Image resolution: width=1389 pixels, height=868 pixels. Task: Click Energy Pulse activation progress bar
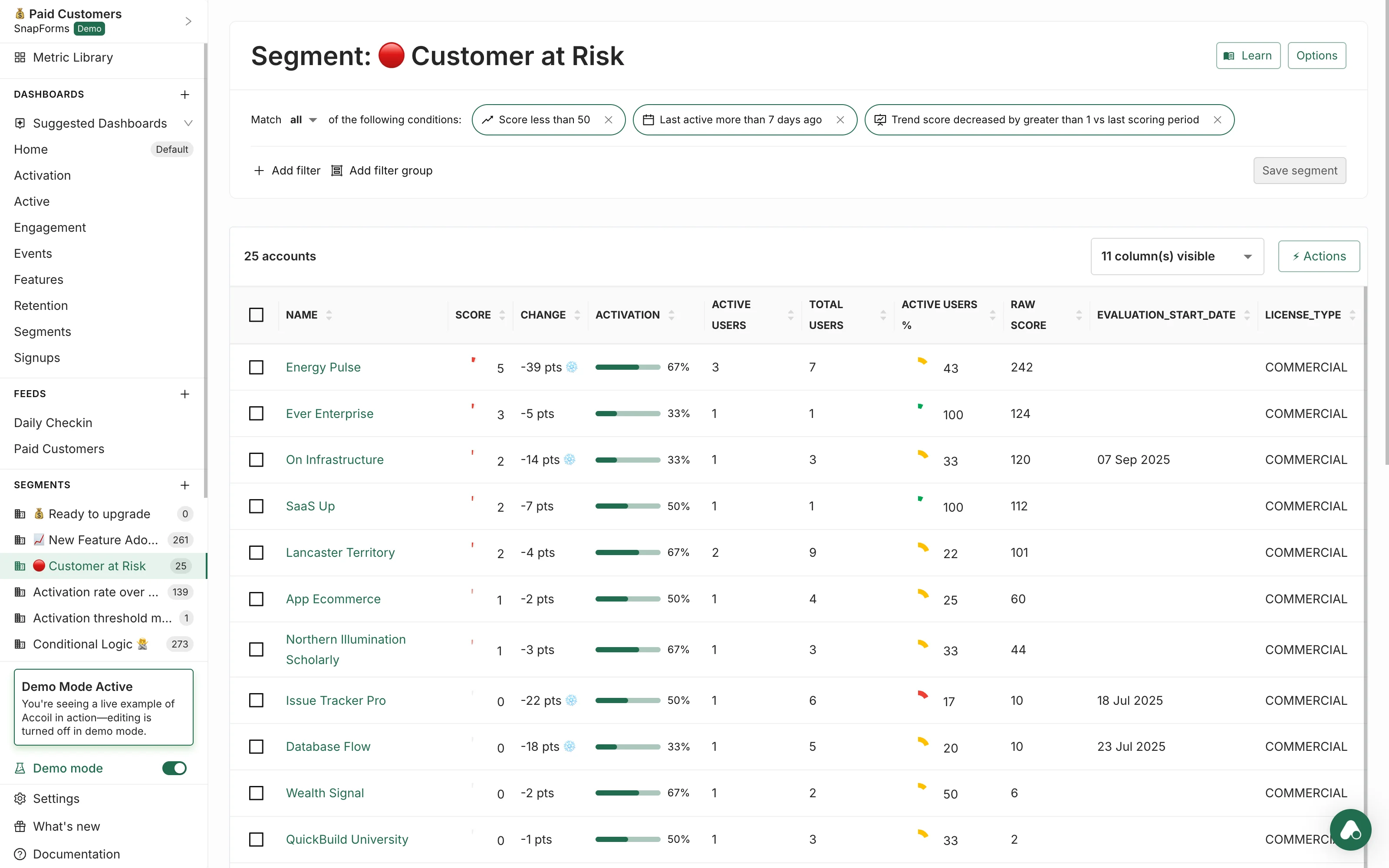[627, 367]
